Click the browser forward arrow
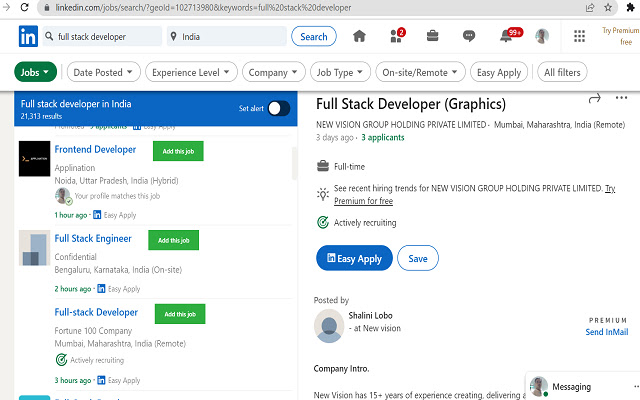640x400 pixels. point(6,7)
